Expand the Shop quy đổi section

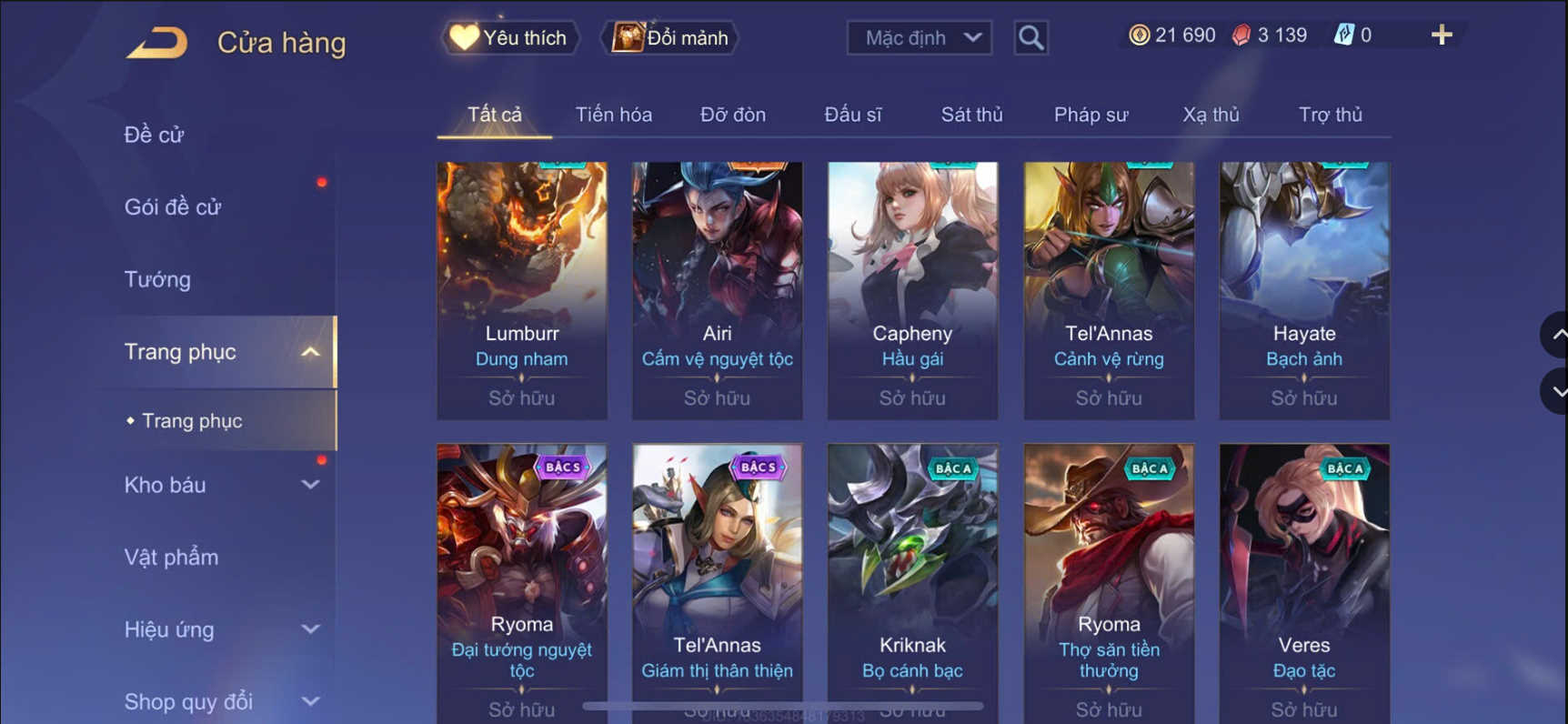tap(310, 701)
